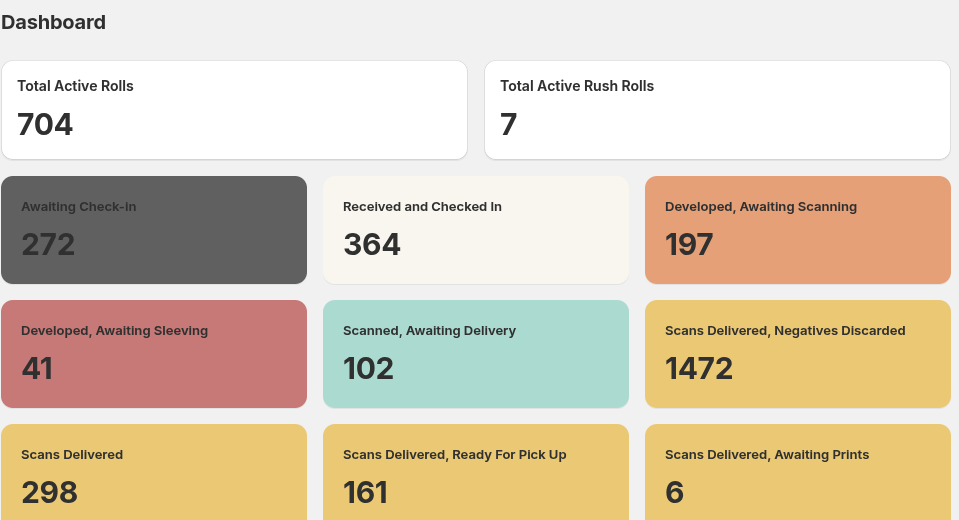Select the Awaiting Check-in card

click(x=154, y=230)
